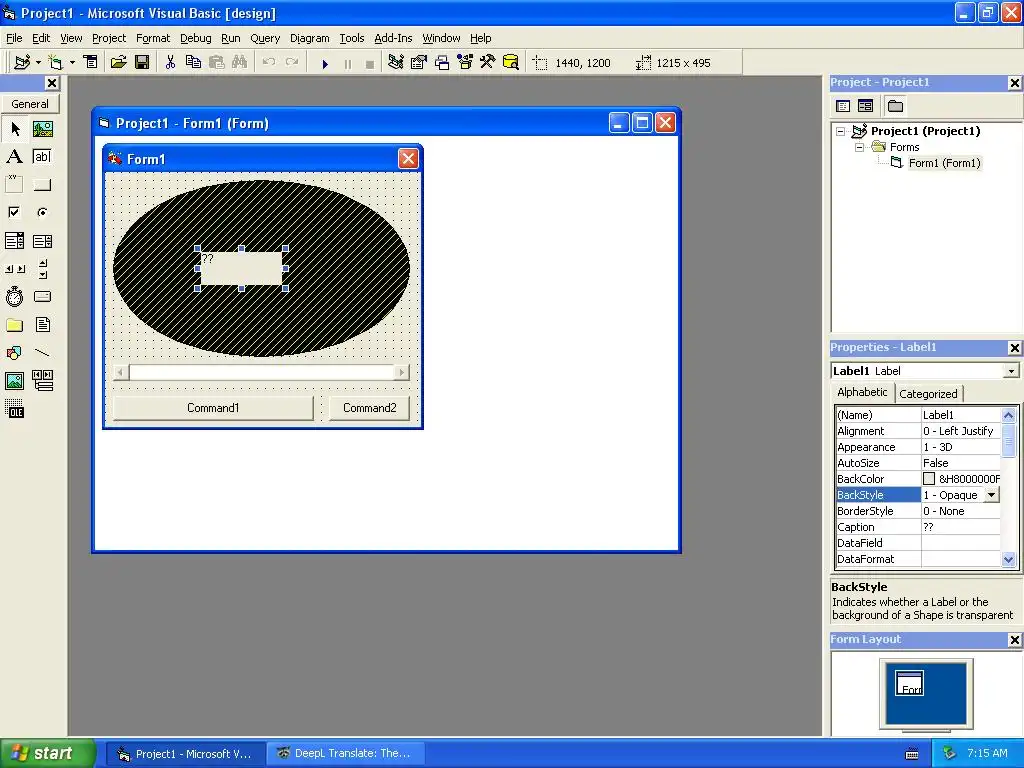
Task: Open the Debug menu
Action: pos(196,38)
